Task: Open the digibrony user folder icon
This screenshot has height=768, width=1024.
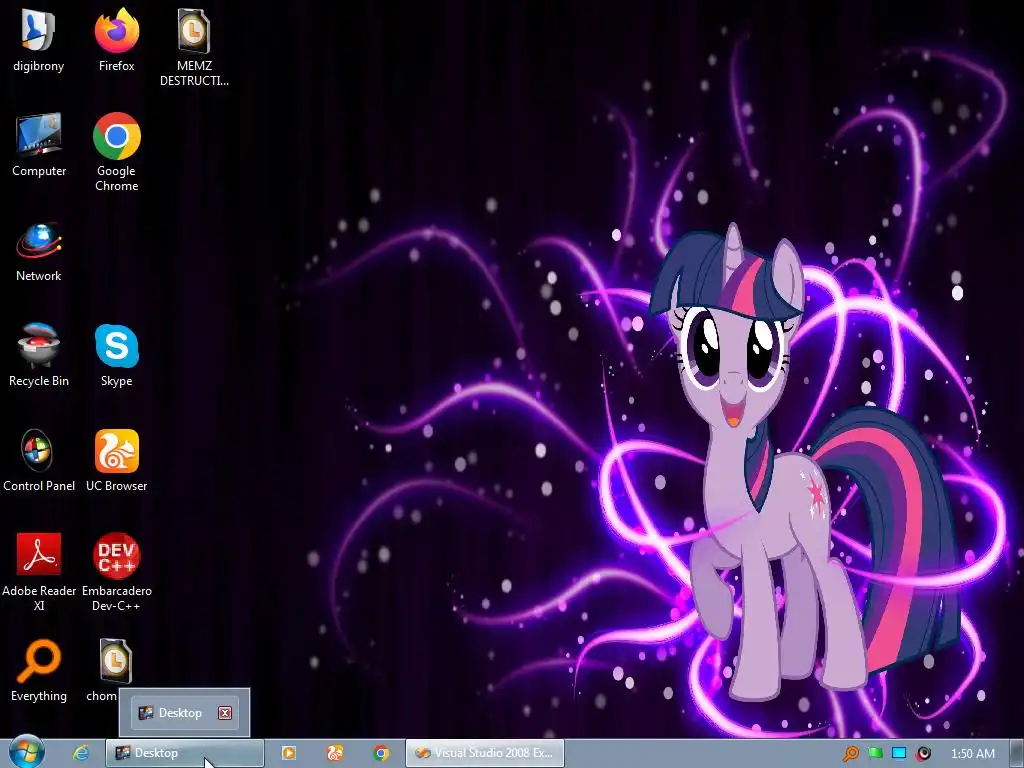Action: tap(39, 39)
